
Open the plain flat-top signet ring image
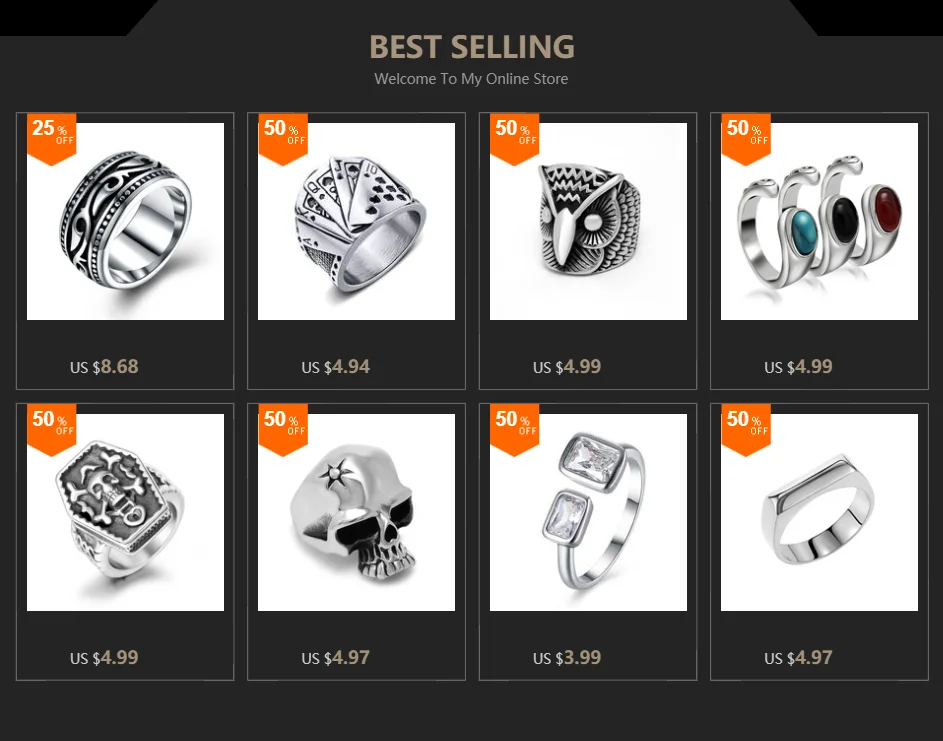point(819,512)
